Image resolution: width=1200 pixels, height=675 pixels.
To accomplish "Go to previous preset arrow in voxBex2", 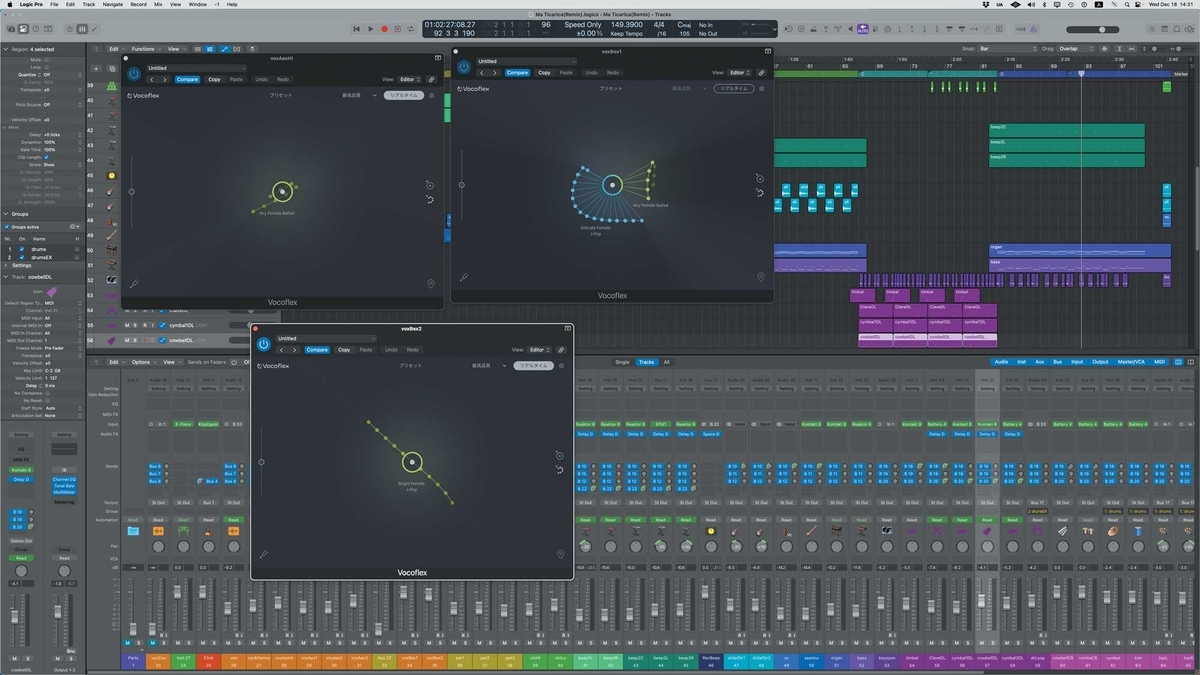I will (x=281, y=350).
